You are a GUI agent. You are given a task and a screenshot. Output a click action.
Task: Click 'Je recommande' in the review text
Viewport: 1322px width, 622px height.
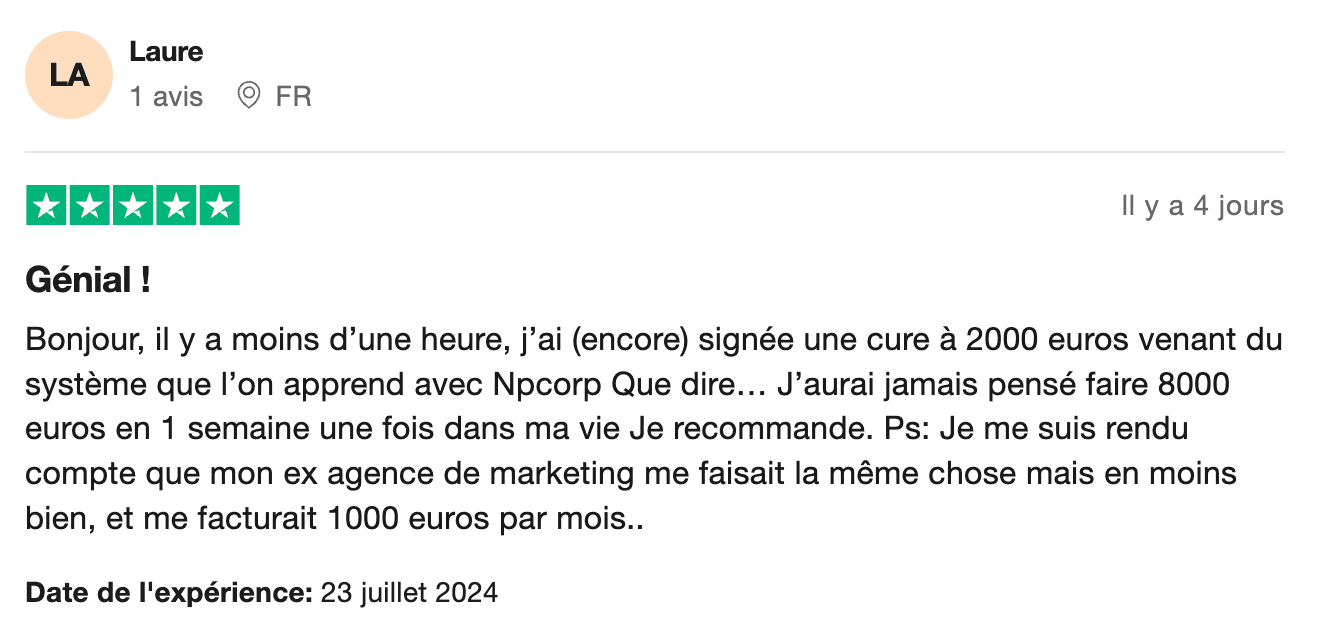(x=752, y=428)
